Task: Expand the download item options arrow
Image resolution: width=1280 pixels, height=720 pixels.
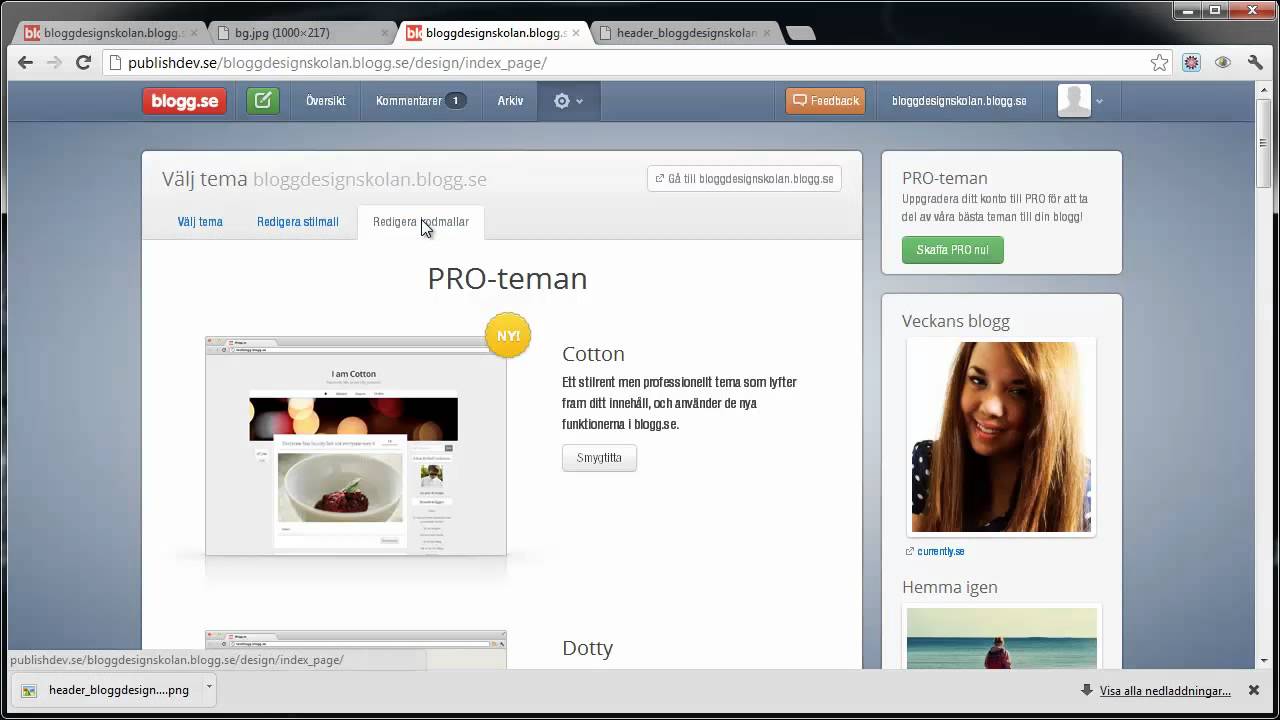Action: tap(209, 688)
